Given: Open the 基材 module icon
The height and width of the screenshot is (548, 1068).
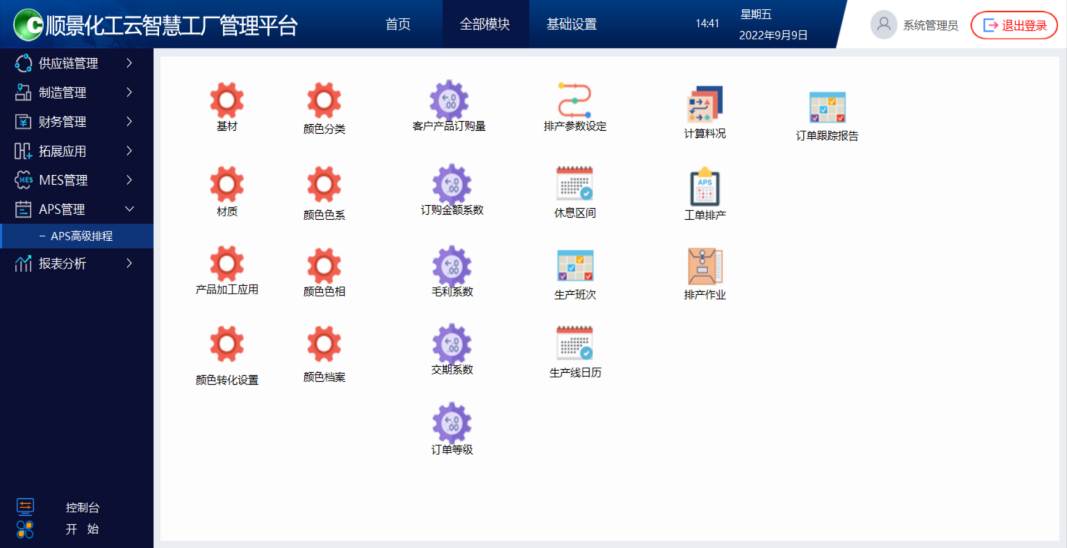Looking at the screenshot, I should [227, 100].
